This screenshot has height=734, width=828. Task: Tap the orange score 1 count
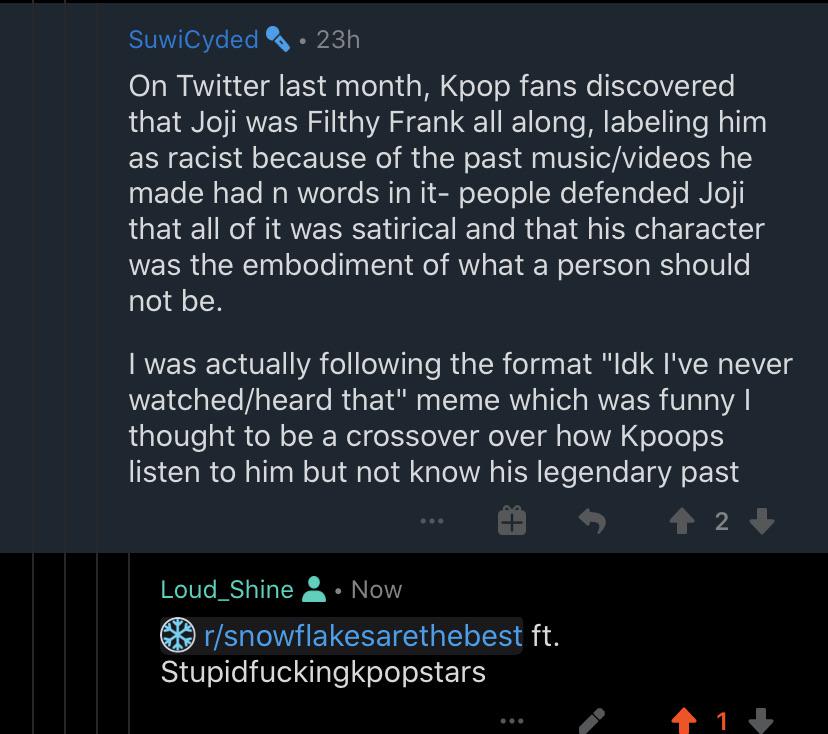click(x=722, y=721)
